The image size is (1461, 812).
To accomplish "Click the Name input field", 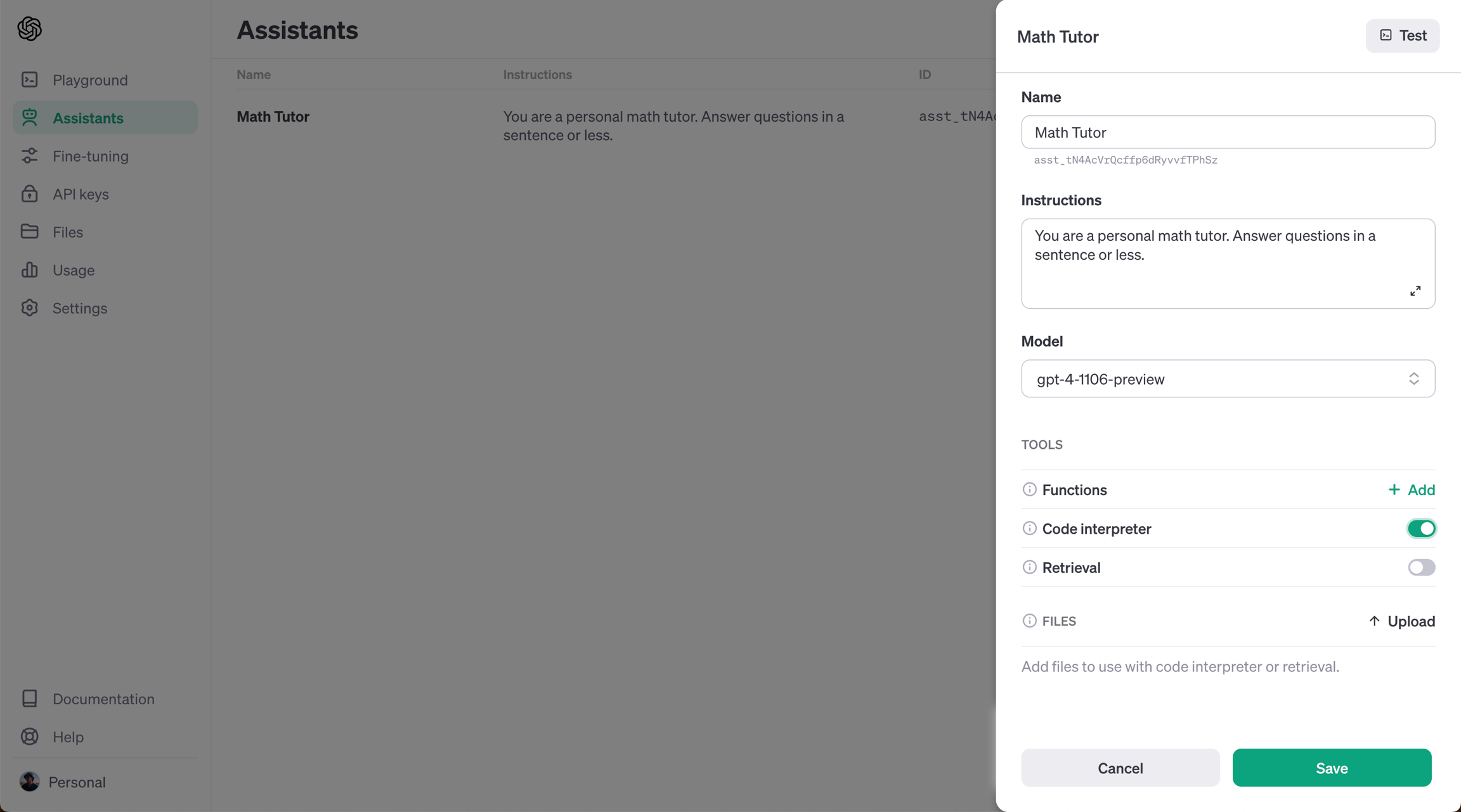I will click(x=1228, y=132).
